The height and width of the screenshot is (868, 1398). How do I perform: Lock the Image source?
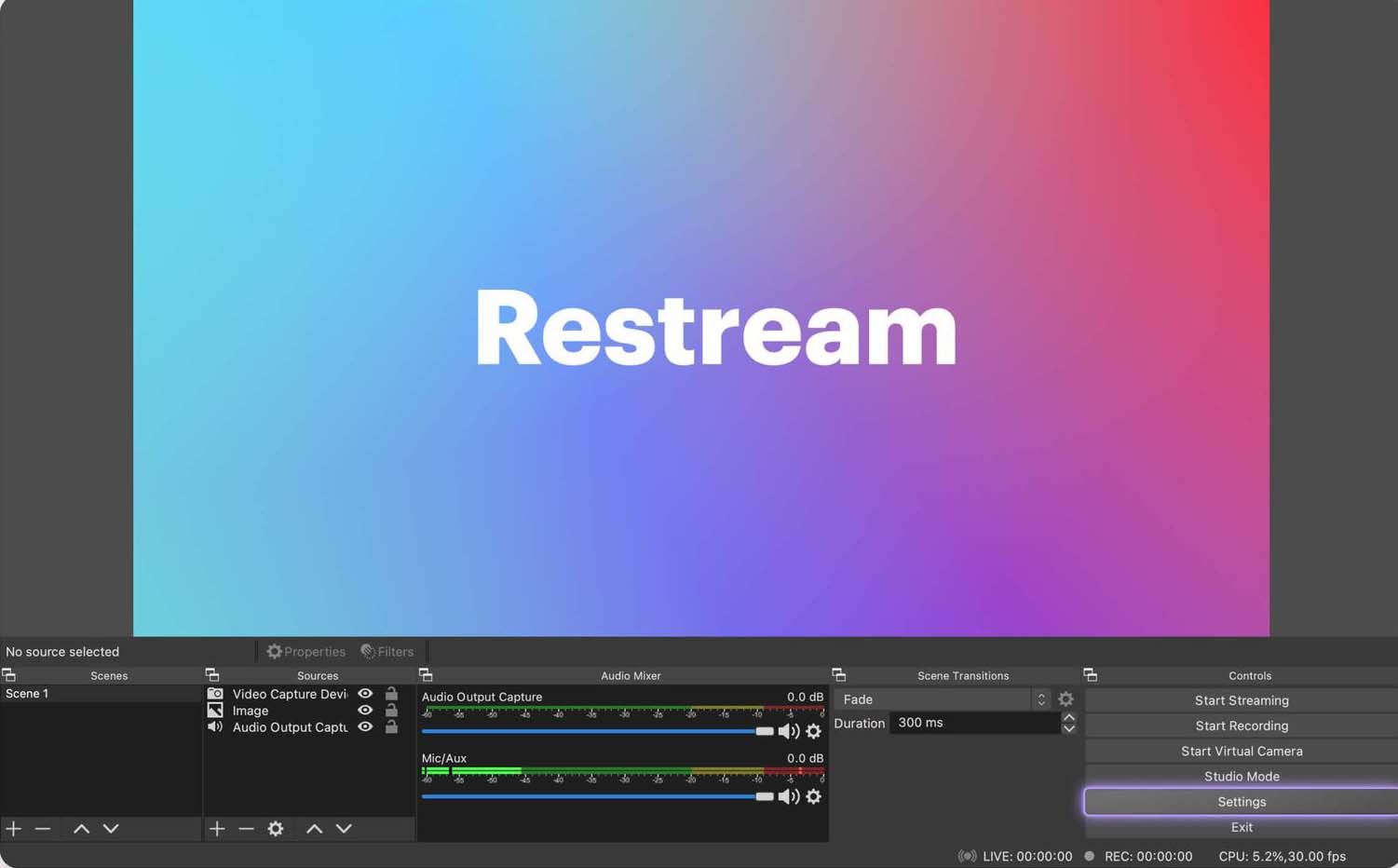(x=391, y=710)
